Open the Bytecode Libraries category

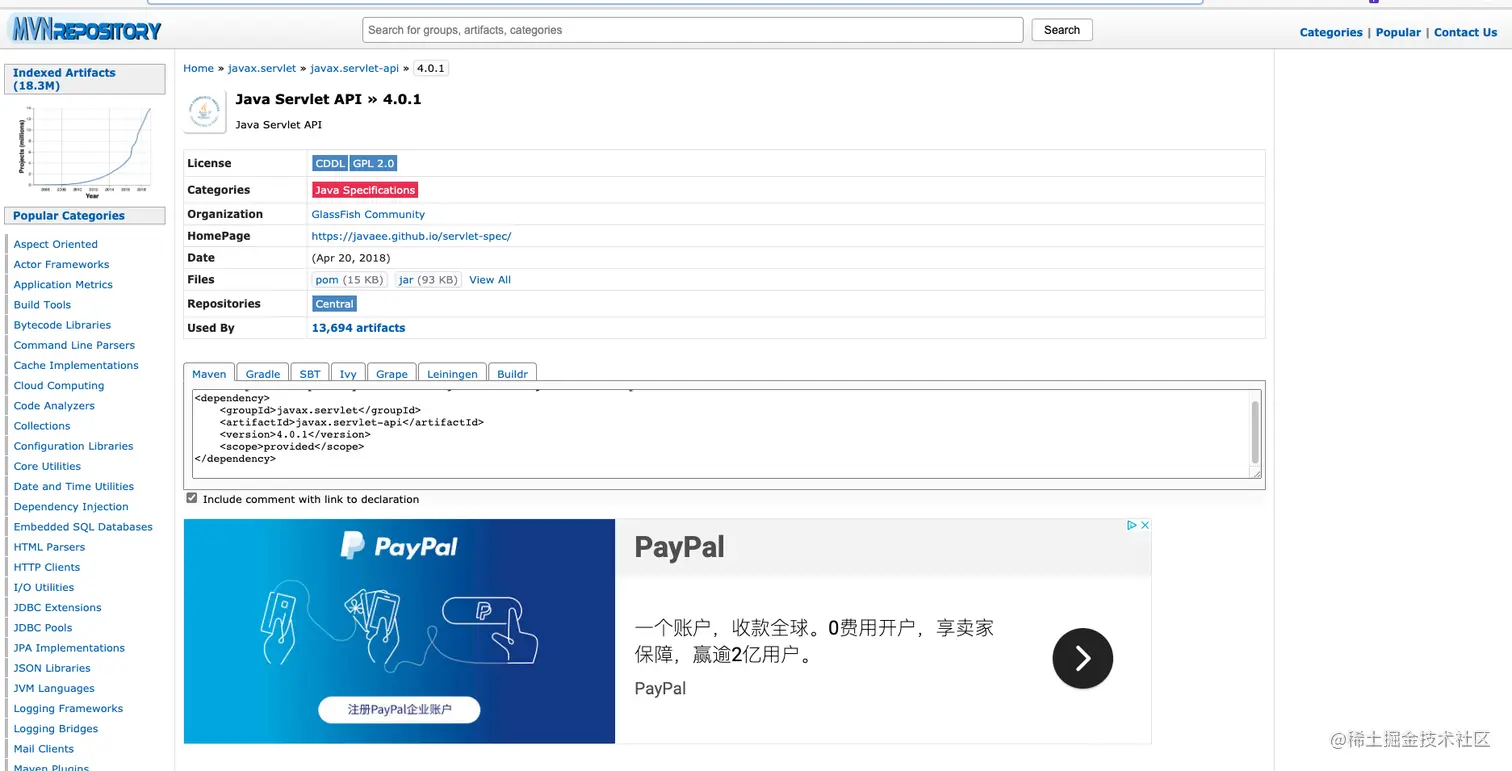pyautogui.click(x=62, y=325)
